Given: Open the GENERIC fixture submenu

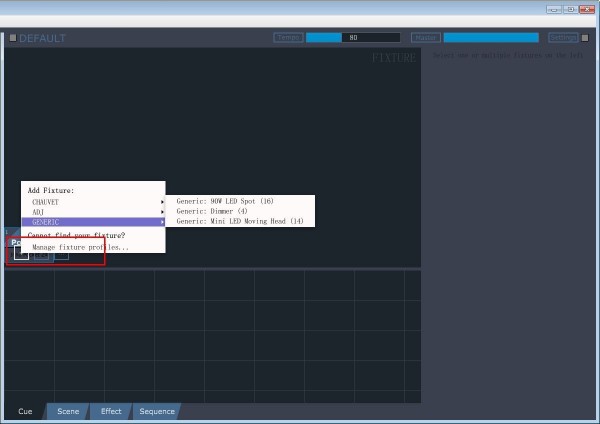Looking at the screenshot, I should tap(93, 222).
